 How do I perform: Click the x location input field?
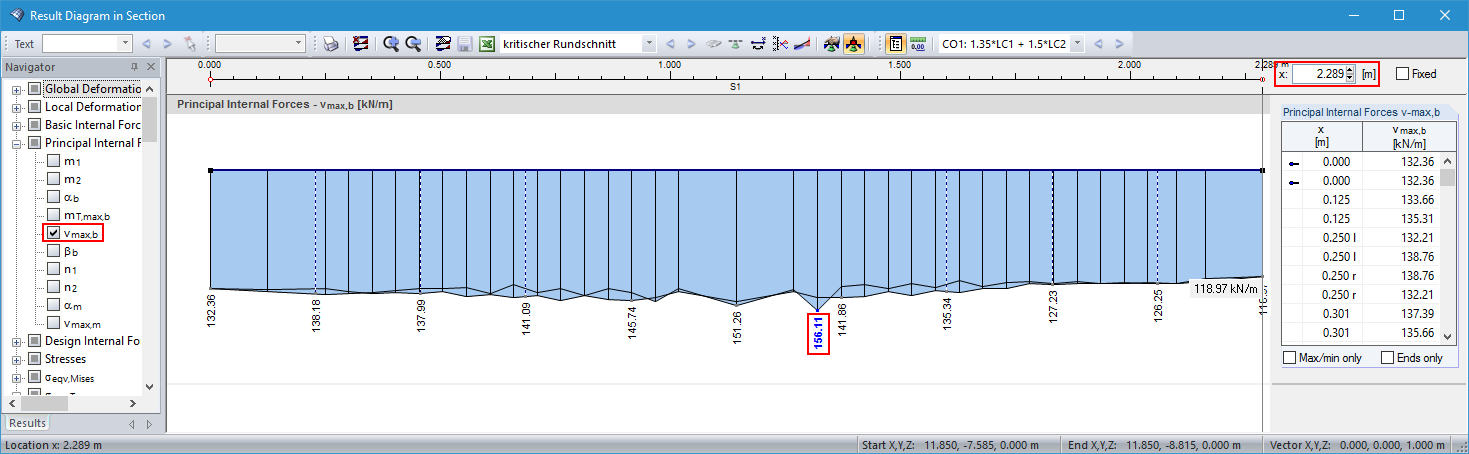[x=1318, y=73]
